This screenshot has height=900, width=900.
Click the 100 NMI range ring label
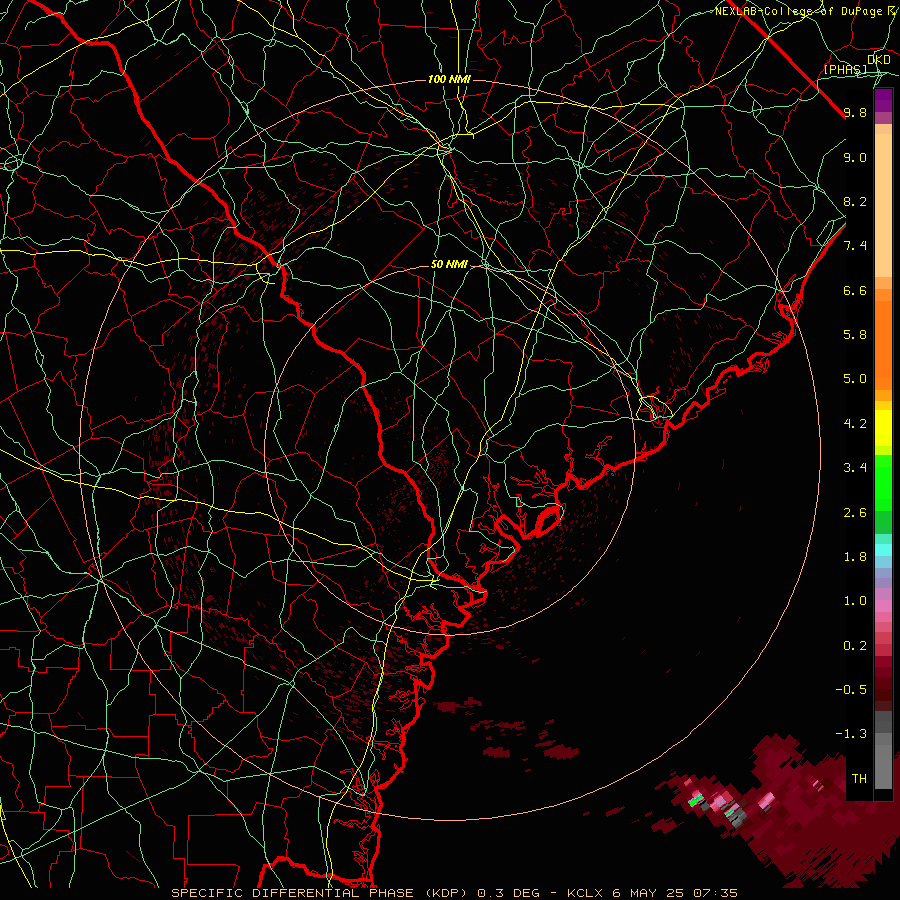(449, 79)
